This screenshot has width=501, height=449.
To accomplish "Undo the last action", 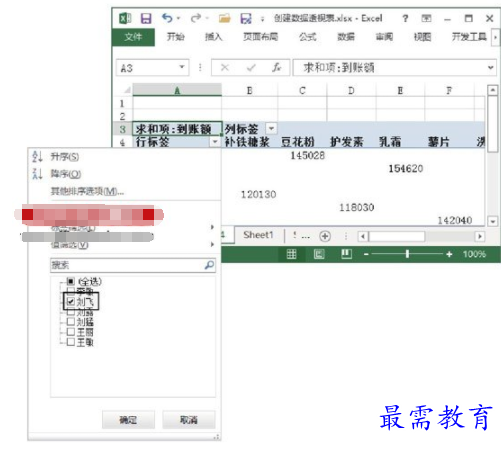I will (x=167, y=18).
